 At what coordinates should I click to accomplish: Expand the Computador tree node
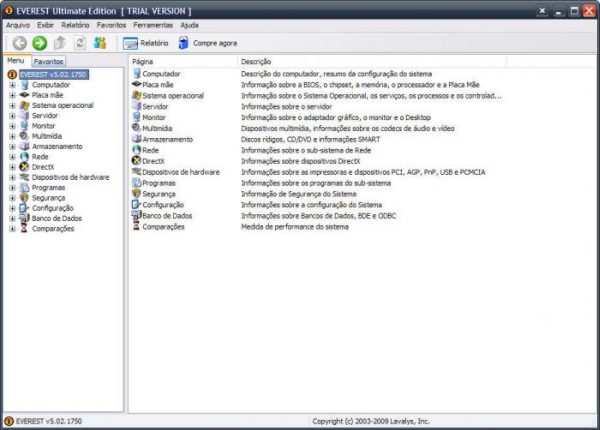pyautogui.click(x=12, y=85)
